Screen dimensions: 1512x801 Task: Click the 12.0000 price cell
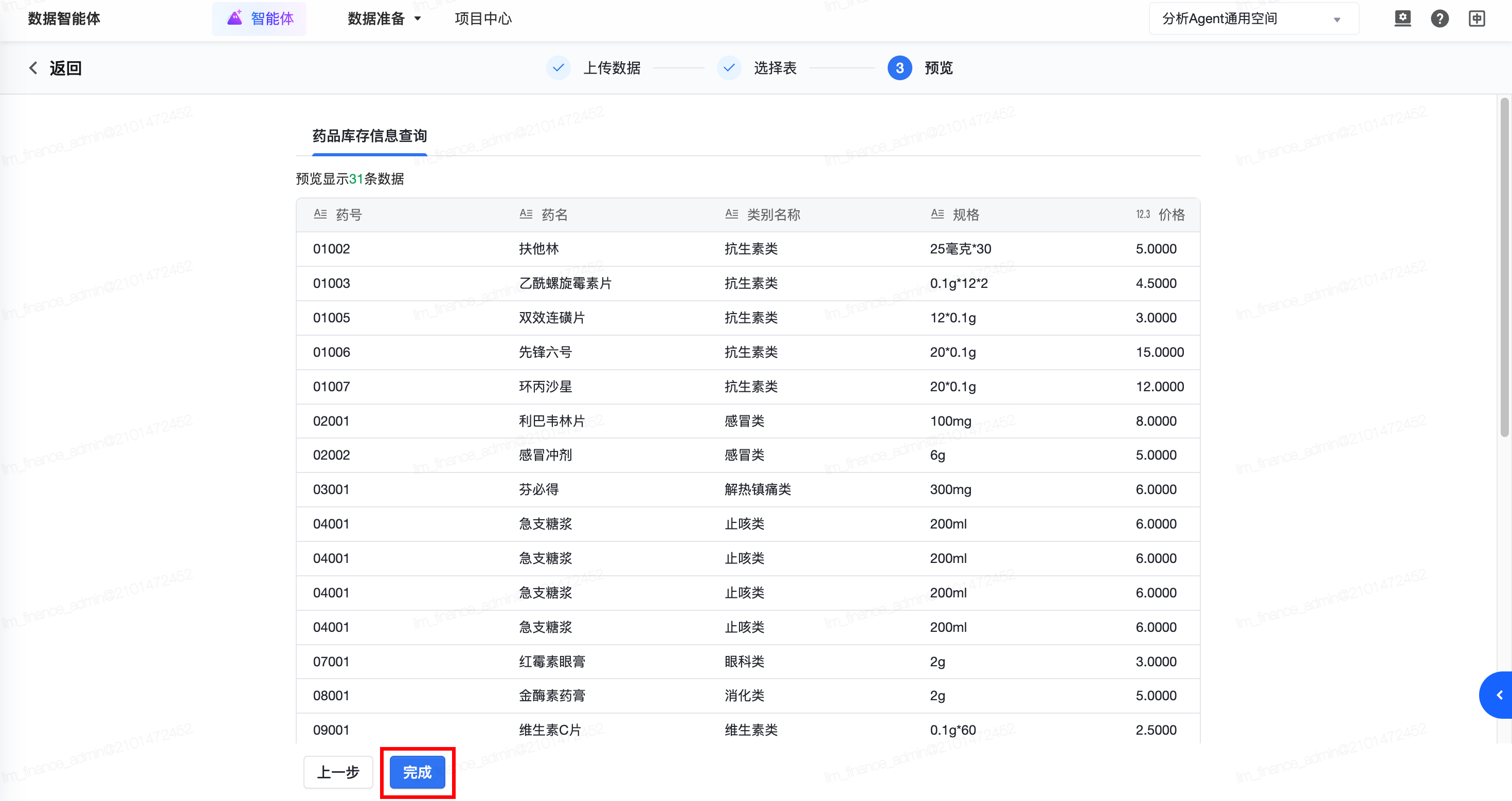[1160, 387]
